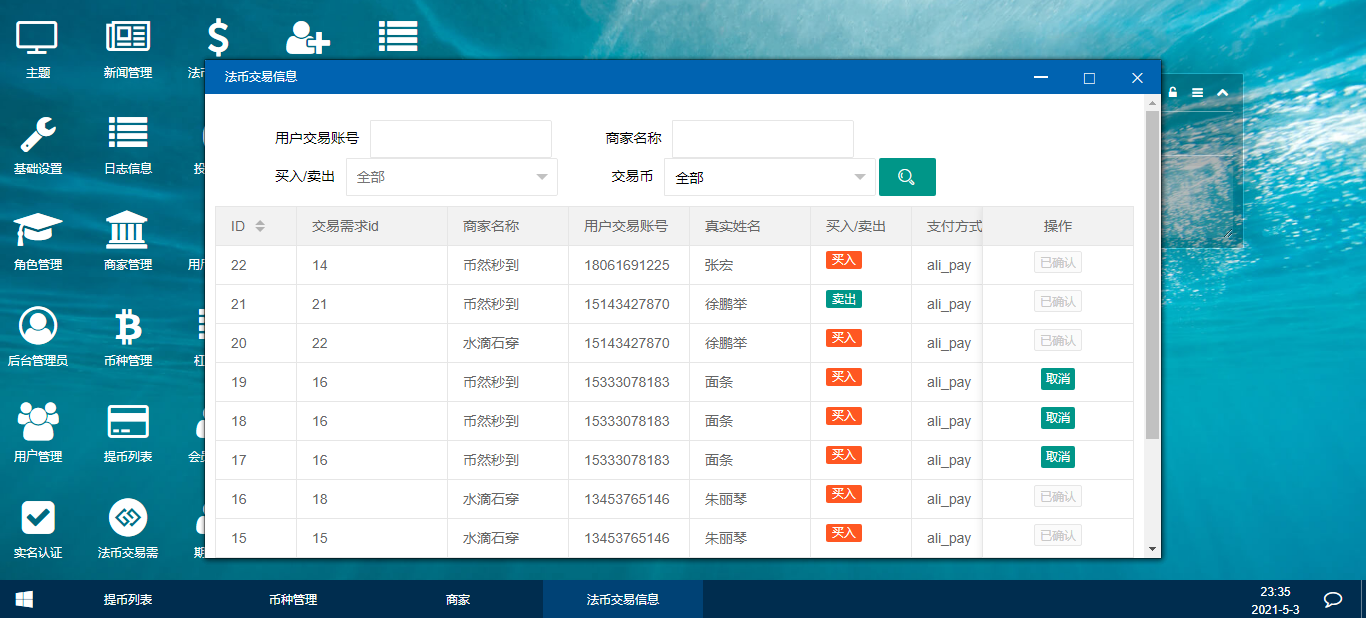
Task: Switch to 商家 tab in taskbar
Action: [x=458, y=600]
